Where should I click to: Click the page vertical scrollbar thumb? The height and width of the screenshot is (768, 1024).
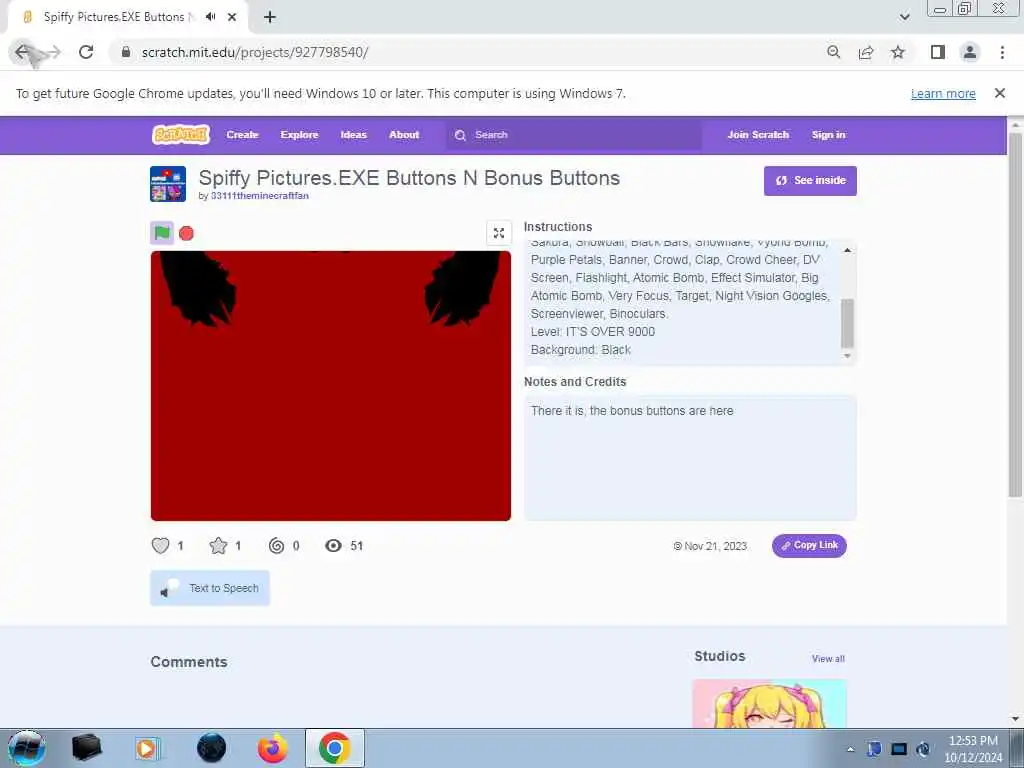click(x=1015, y=315)
